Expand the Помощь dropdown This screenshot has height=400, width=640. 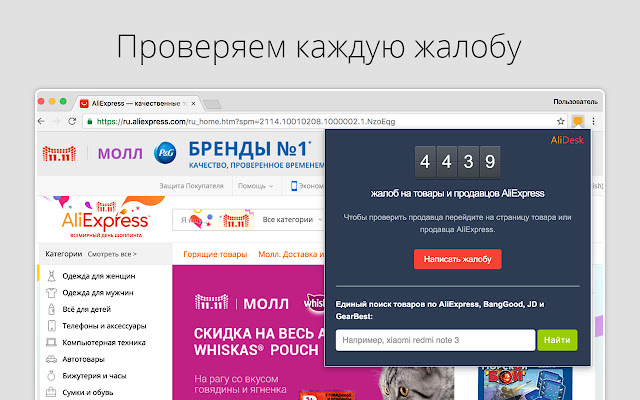click(x=255, y=186)
